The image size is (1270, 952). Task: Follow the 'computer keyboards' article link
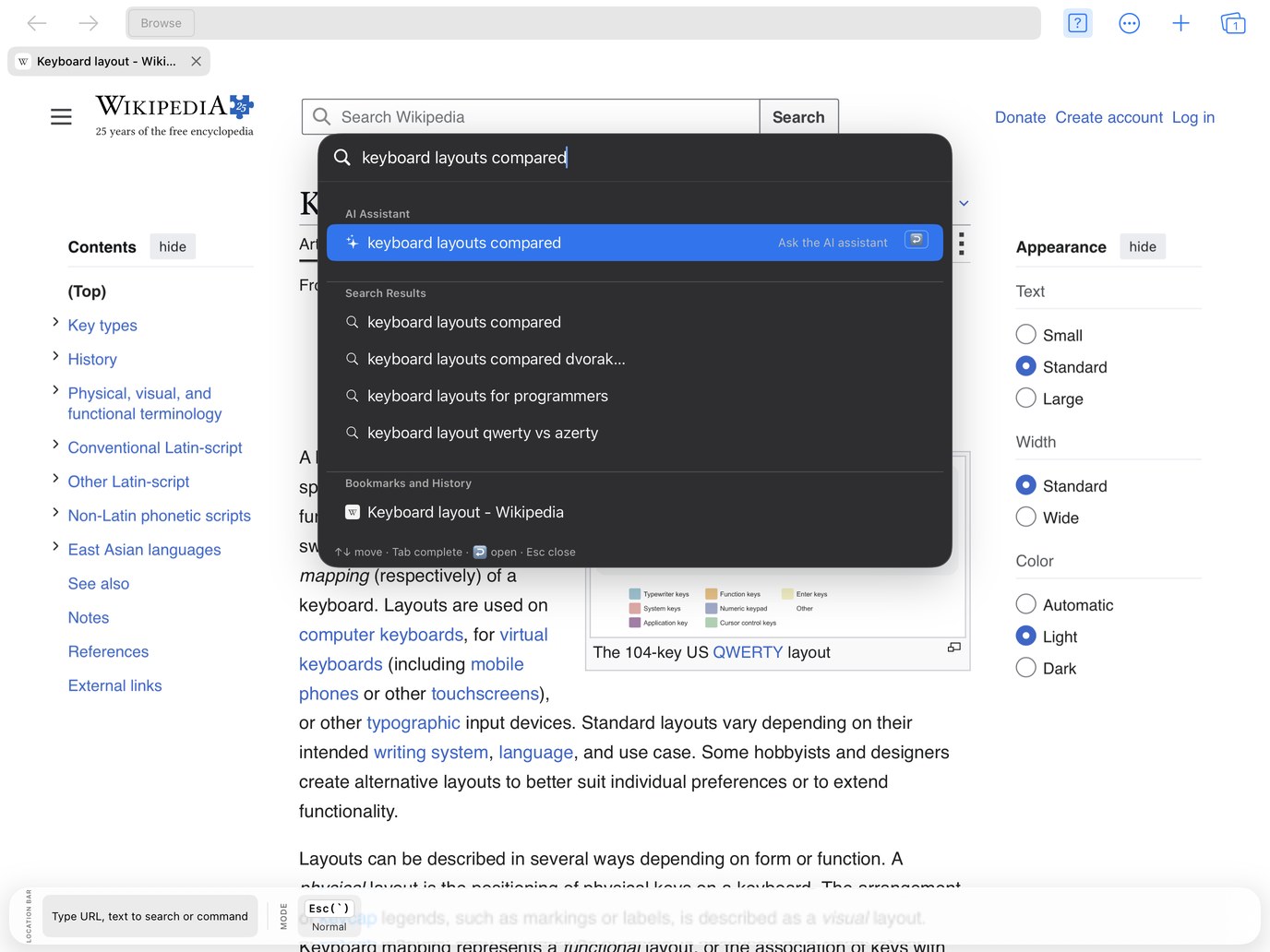point(381,635)
